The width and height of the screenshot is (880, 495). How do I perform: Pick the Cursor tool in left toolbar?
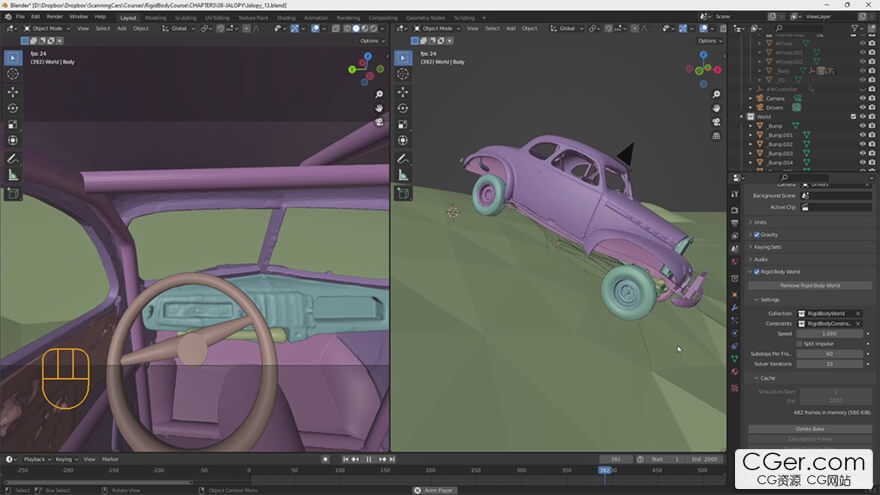(x=13, y=74)
